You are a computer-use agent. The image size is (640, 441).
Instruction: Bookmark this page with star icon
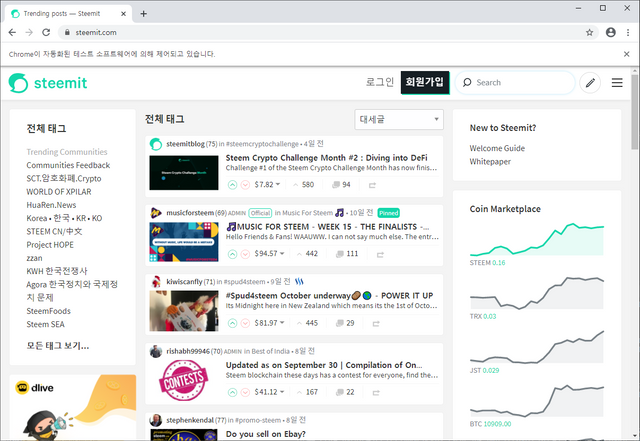(x=589, y=32)
